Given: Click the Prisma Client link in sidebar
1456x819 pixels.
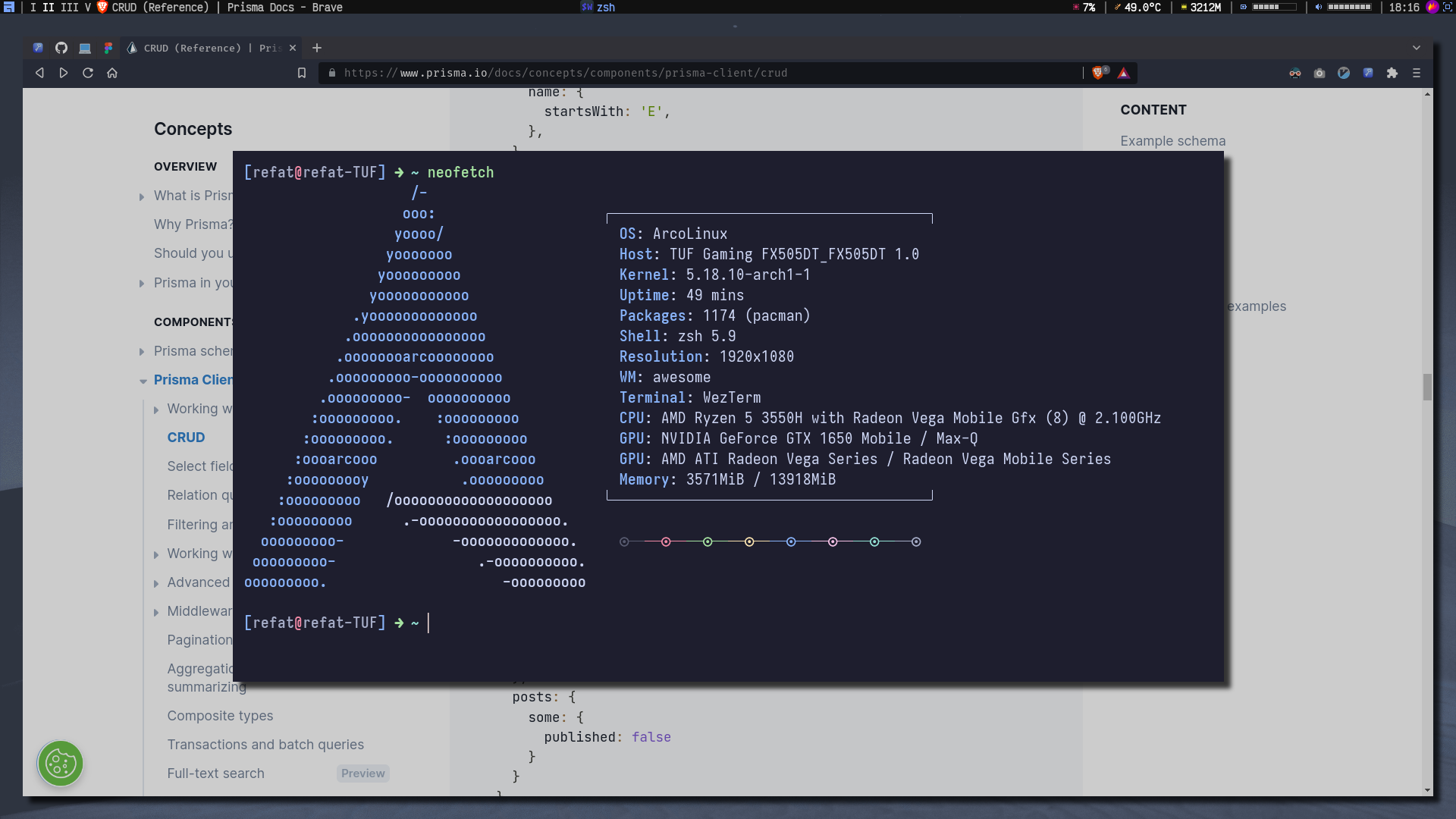Looking at the screenshot, I should 196,379.
